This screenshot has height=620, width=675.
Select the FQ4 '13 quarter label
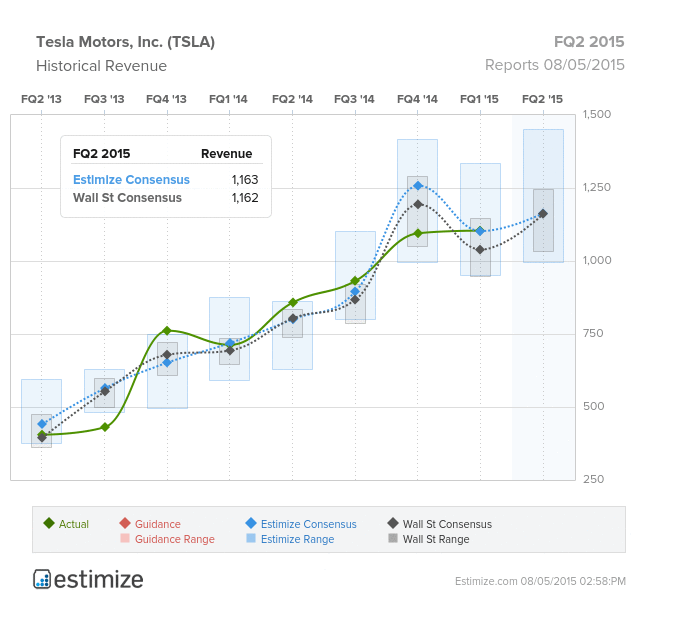click(167, 99)
